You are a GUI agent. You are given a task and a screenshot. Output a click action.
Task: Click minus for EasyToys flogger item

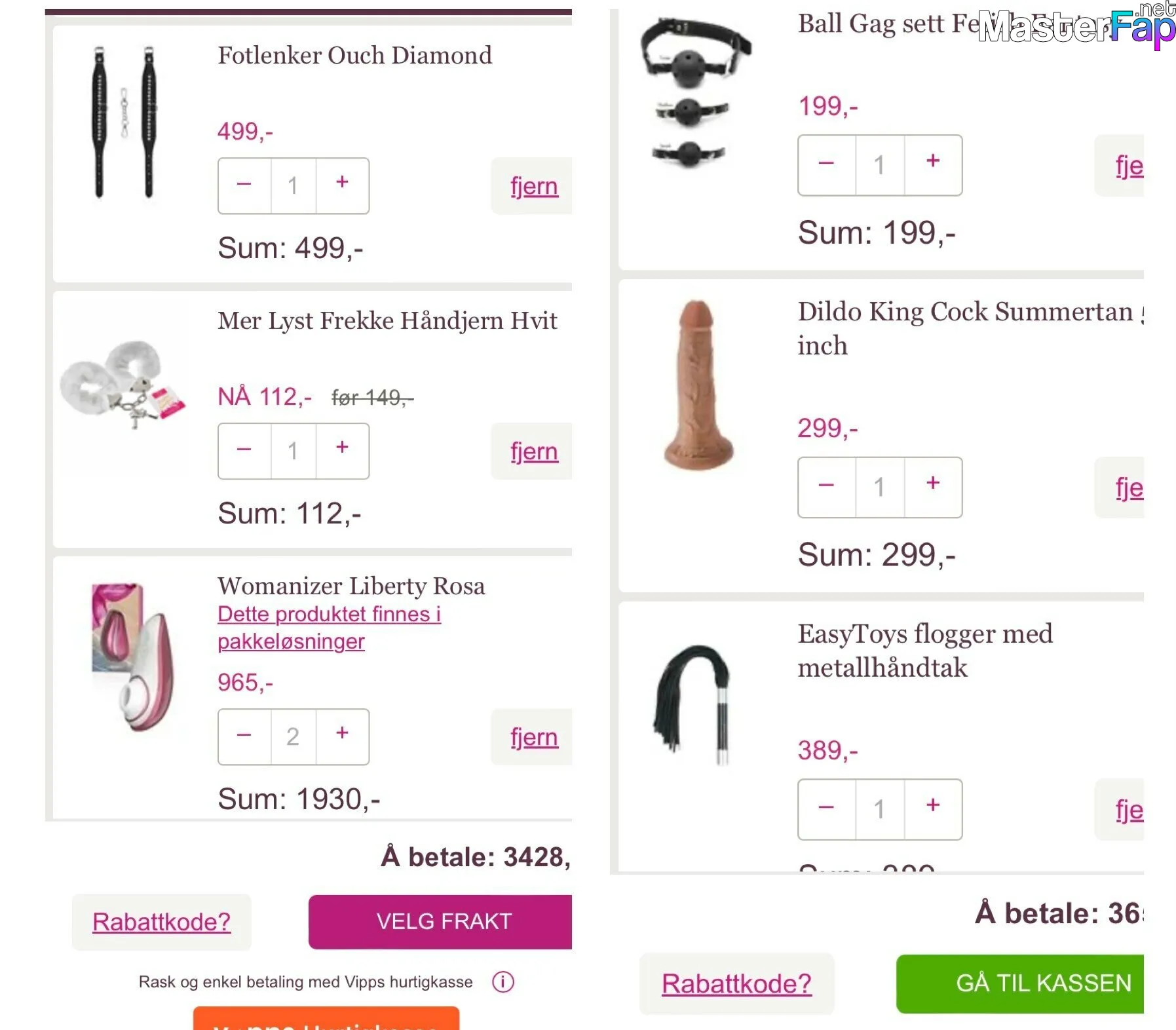pos(827,809)
